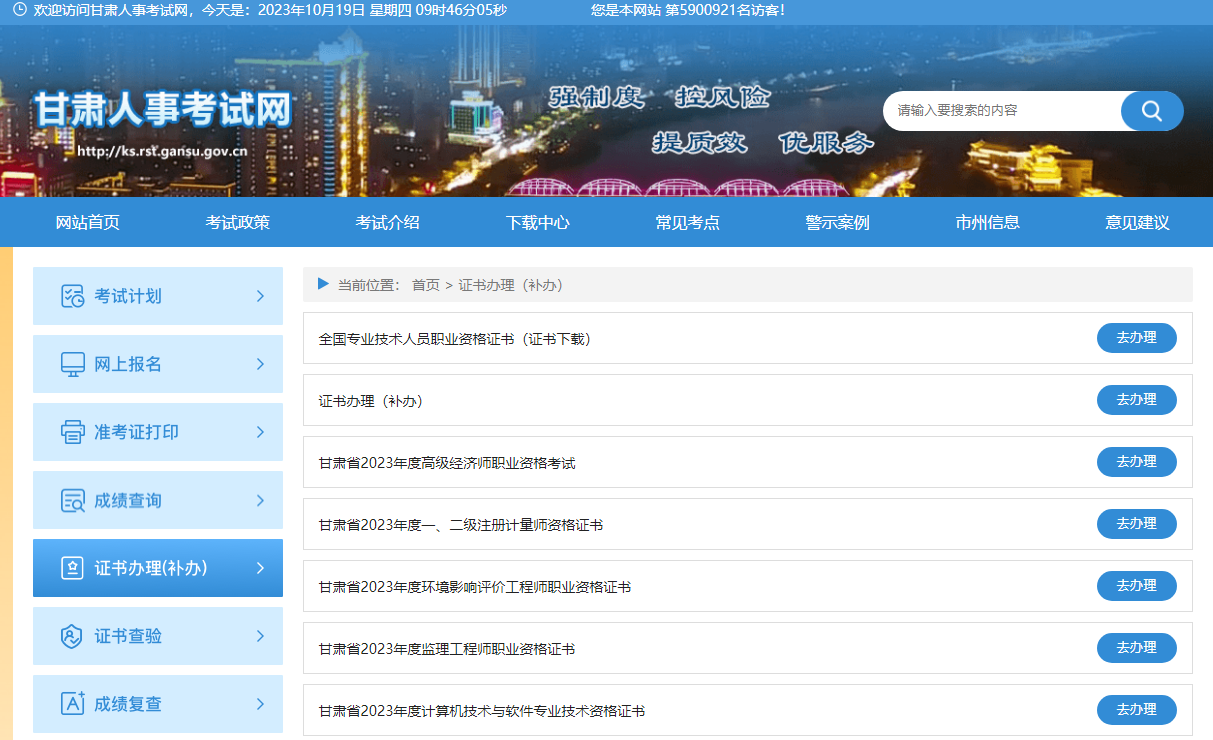1213x740 pixels.
Task: Click the magnifier search button
Action: click(x=1151, y=111)
